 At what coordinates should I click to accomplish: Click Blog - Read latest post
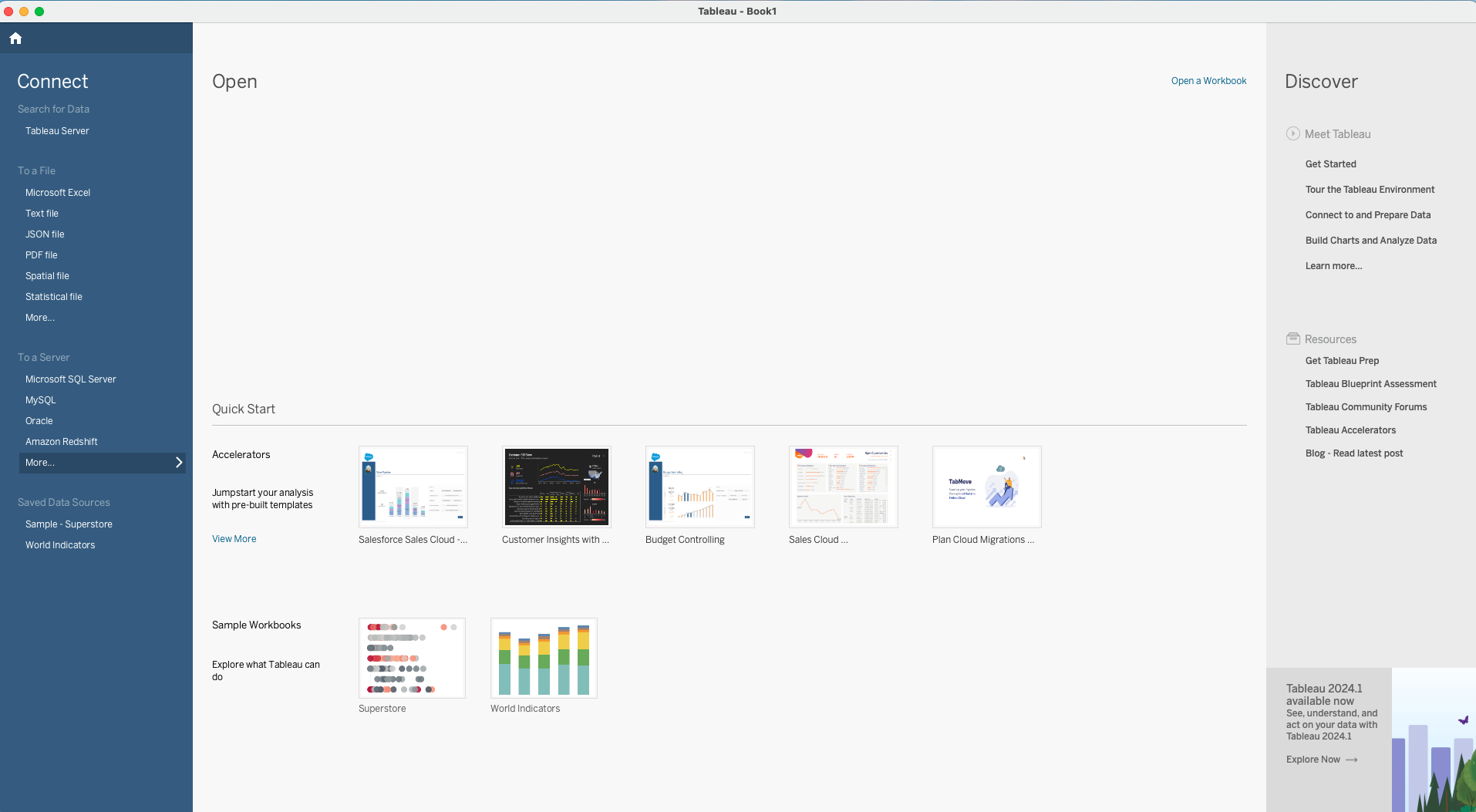point(1354,453)
